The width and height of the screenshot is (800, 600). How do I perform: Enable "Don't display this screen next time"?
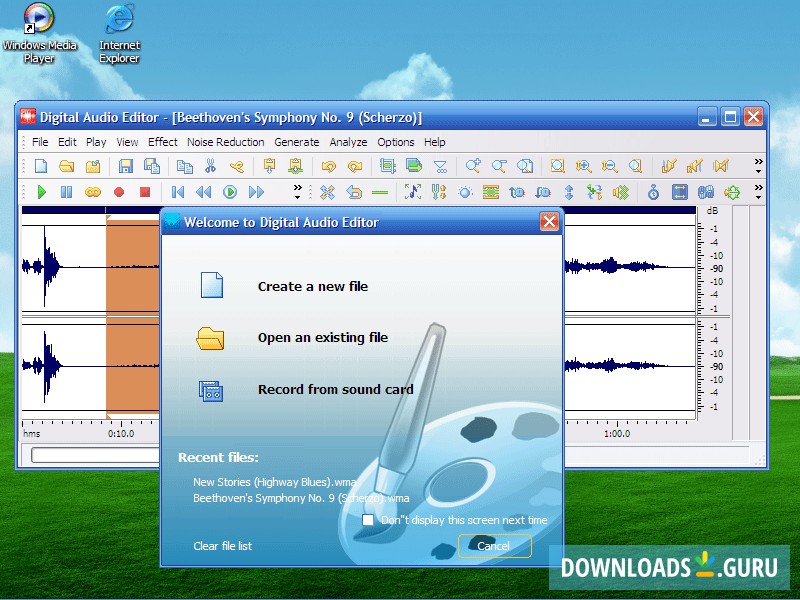pyautogui.click(x=368, y=520)
